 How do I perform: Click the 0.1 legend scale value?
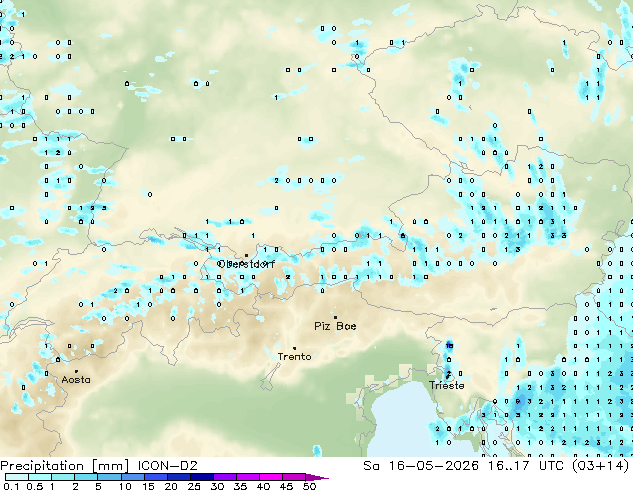pos(10,486)
